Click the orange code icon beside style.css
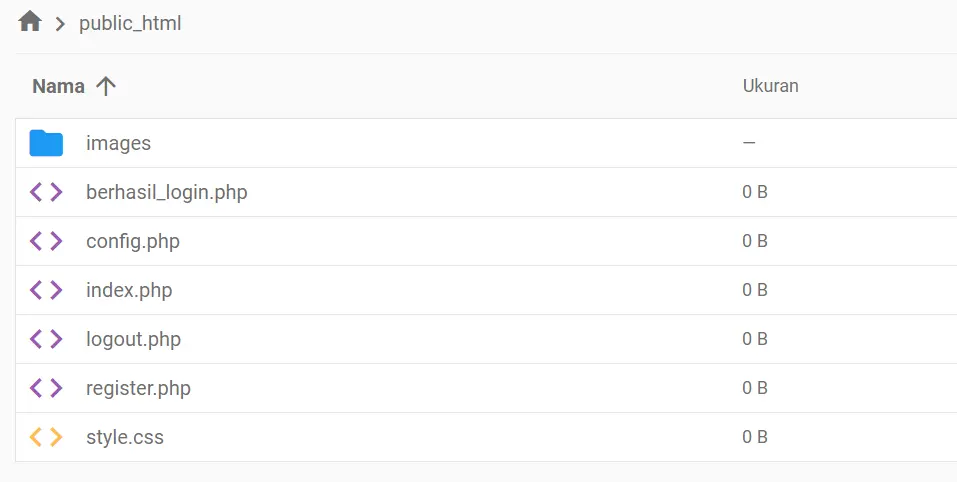957x482 pixels. 46,437
